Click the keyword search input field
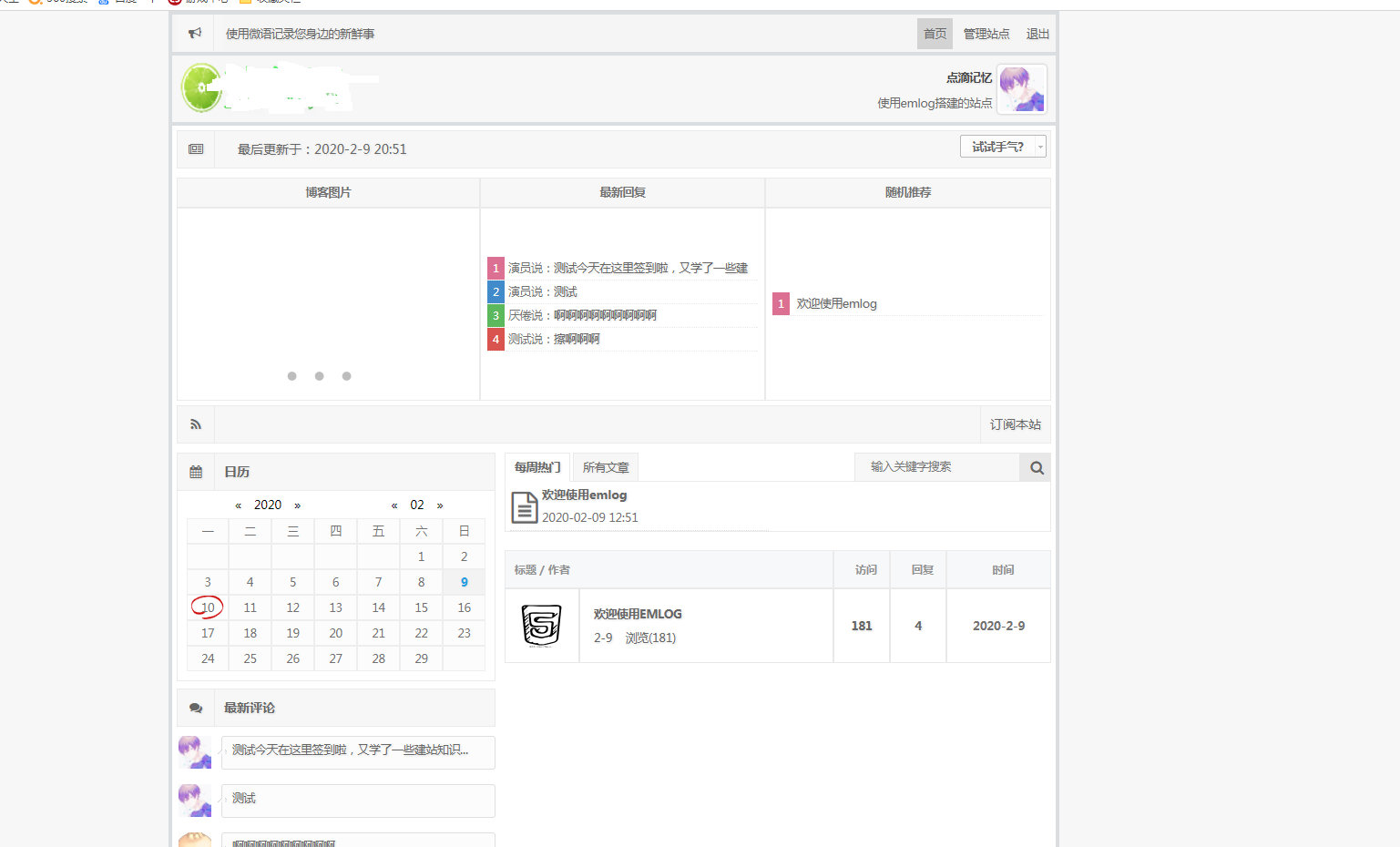1400x847 pixels. tap(936, 467)
